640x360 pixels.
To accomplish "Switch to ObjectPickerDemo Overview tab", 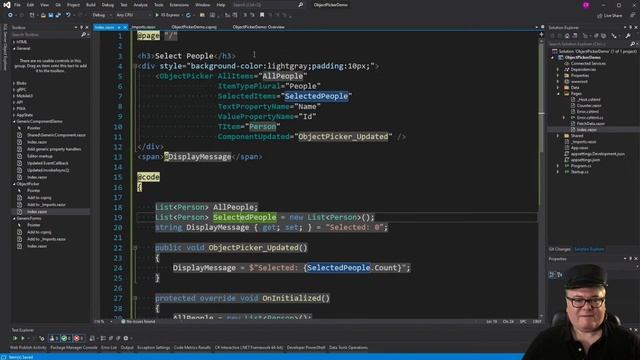I will click(x=258, y=27).
